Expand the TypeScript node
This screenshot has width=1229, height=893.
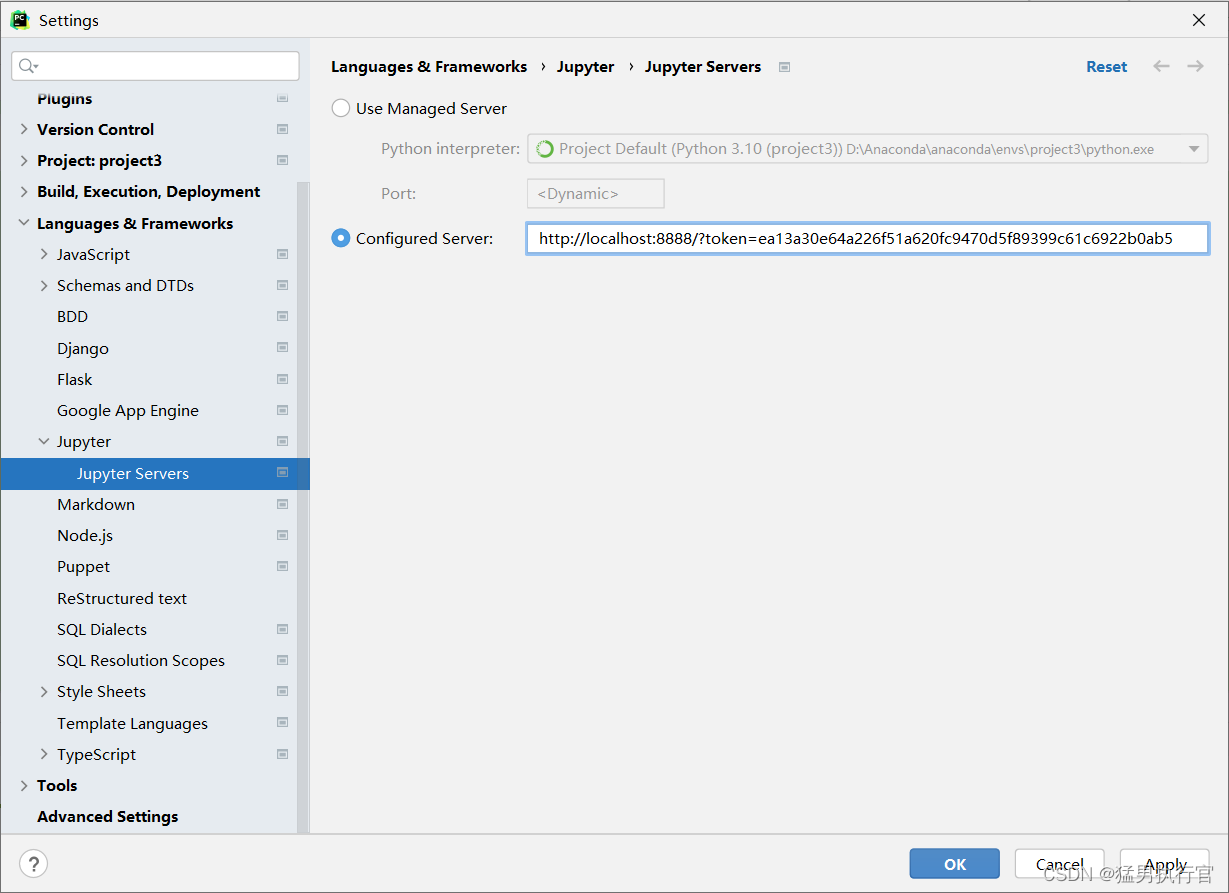pyautogui.click(x=44, y=754)
